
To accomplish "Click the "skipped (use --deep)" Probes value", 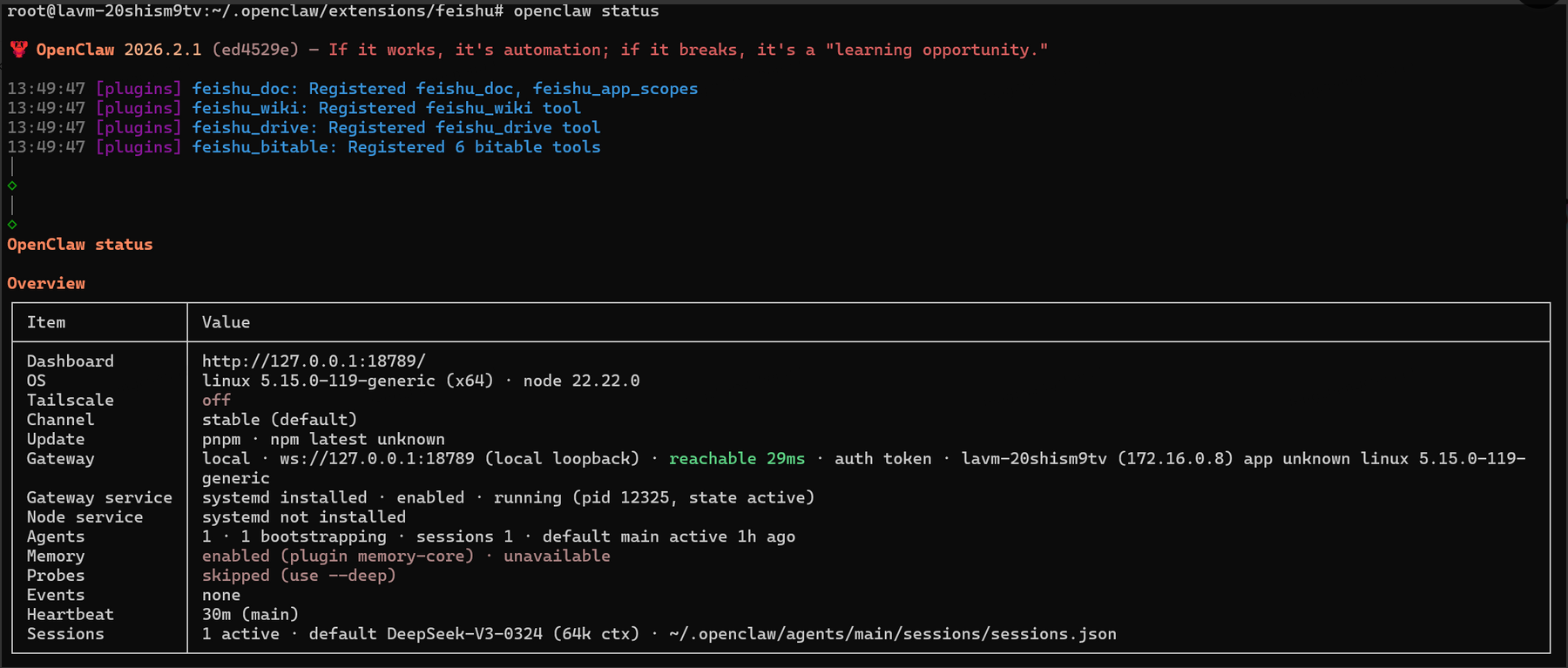I will pos(299,576).
